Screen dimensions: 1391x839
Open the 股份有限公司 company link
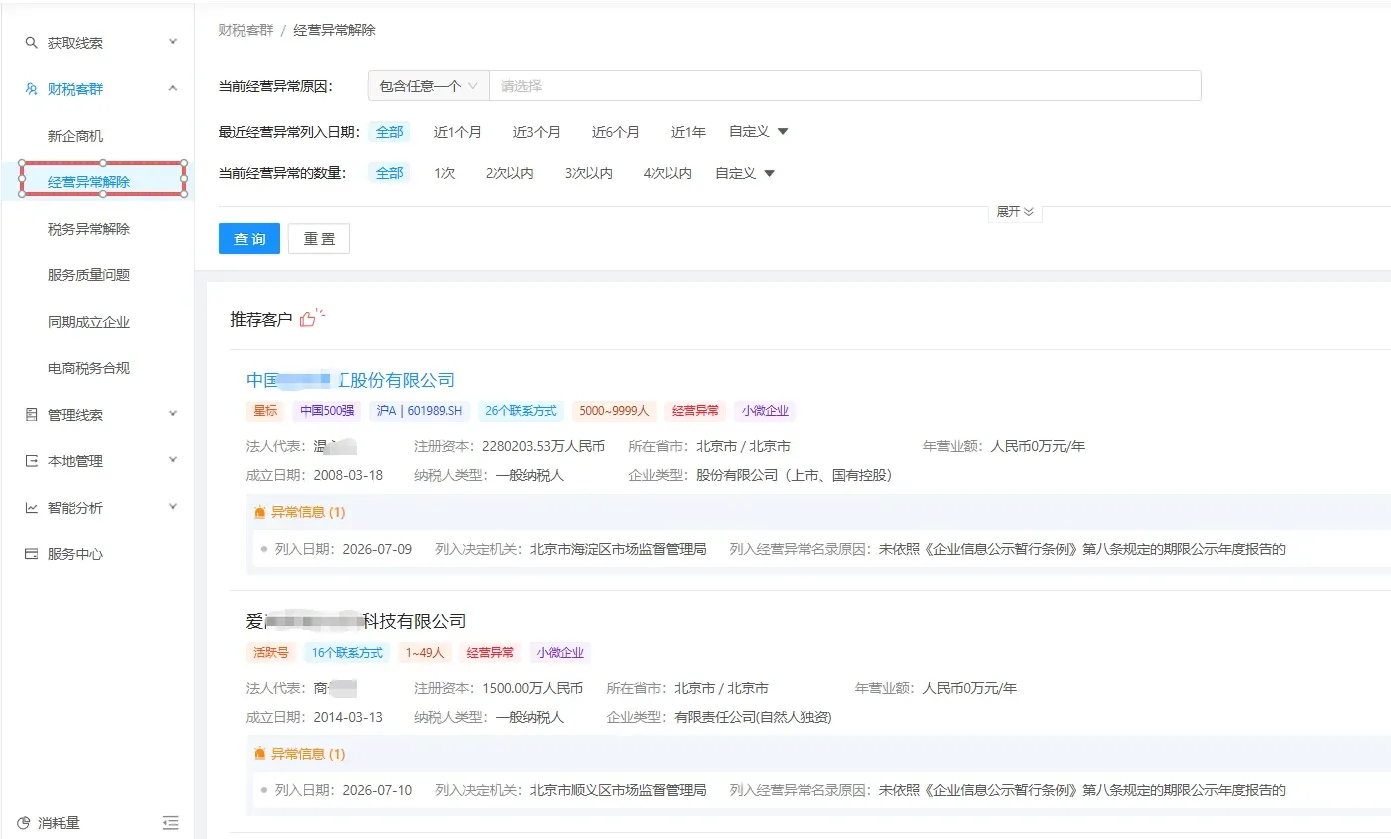click(x=350, y=380)
